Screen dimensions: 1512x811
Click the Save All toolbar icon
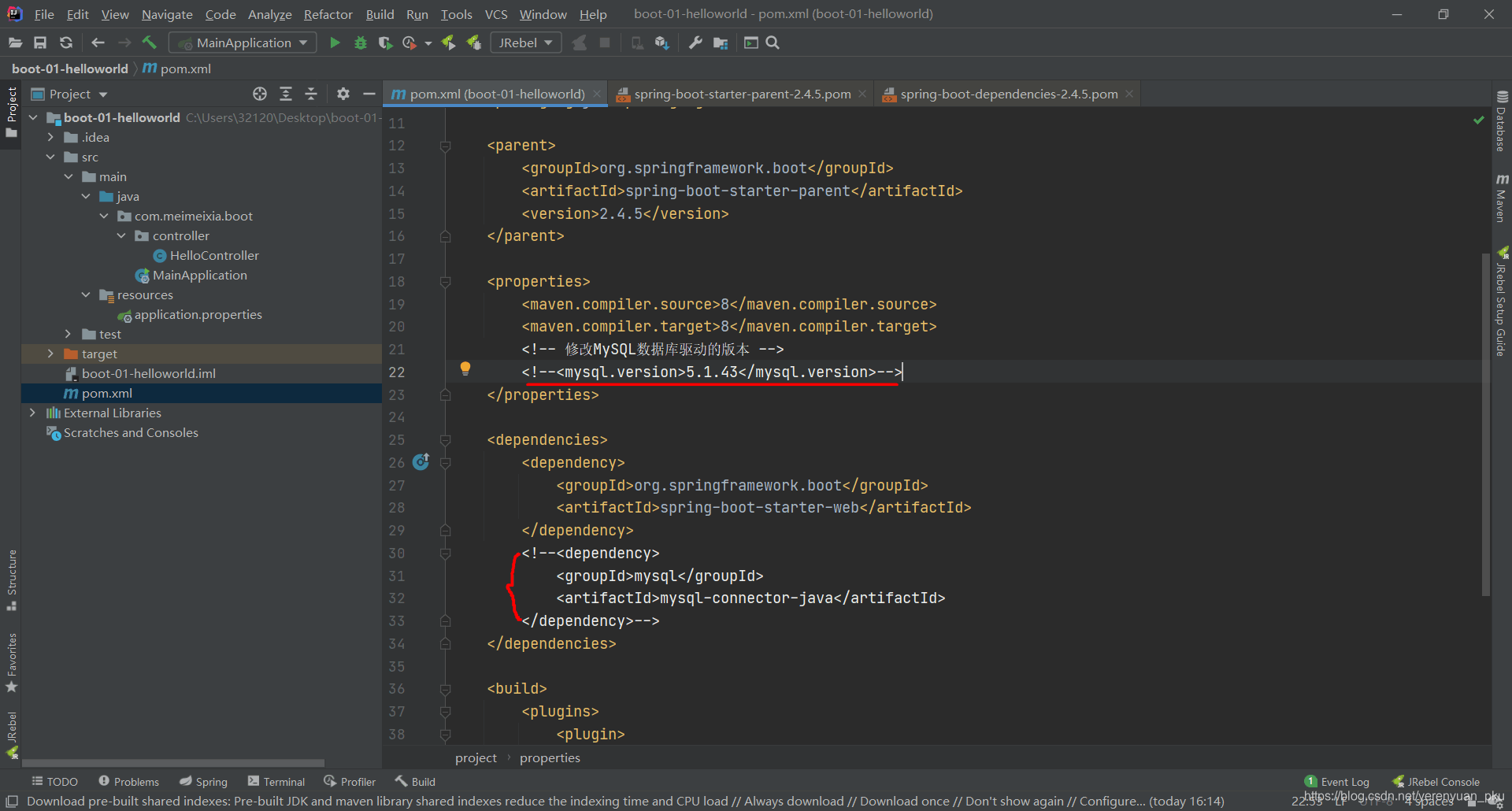coord(40,43)
